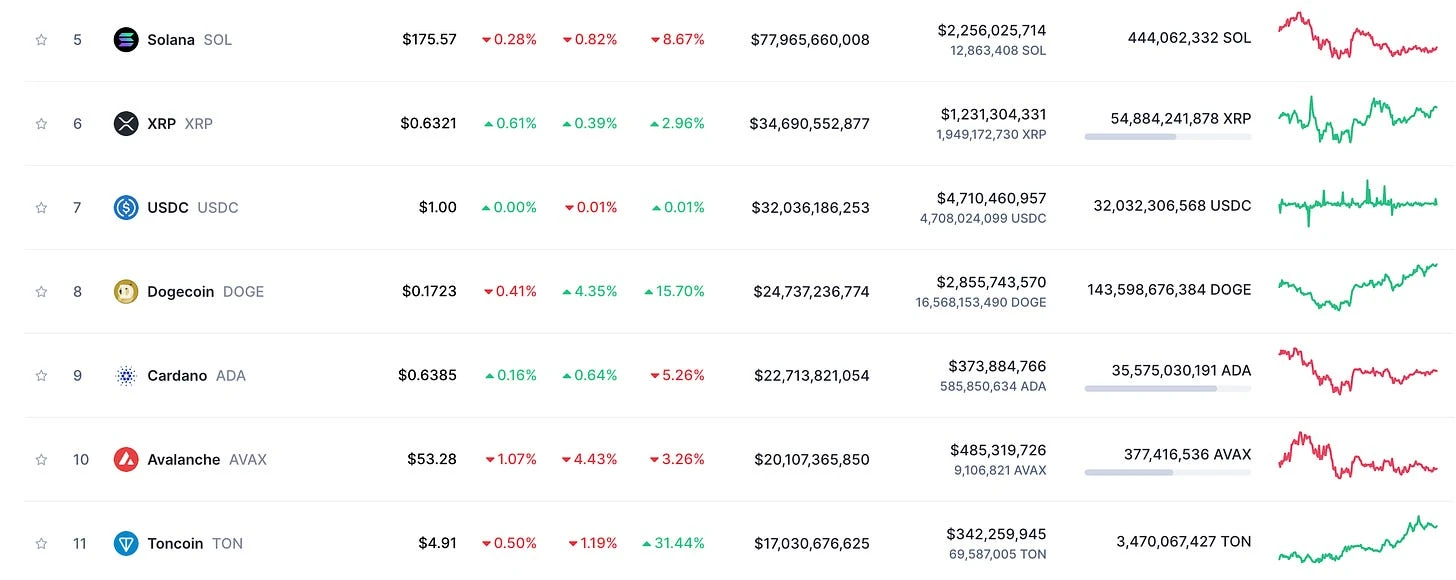Click the Toncoin logo icon
1456x580 pixels.
click(x=126, y=544)
